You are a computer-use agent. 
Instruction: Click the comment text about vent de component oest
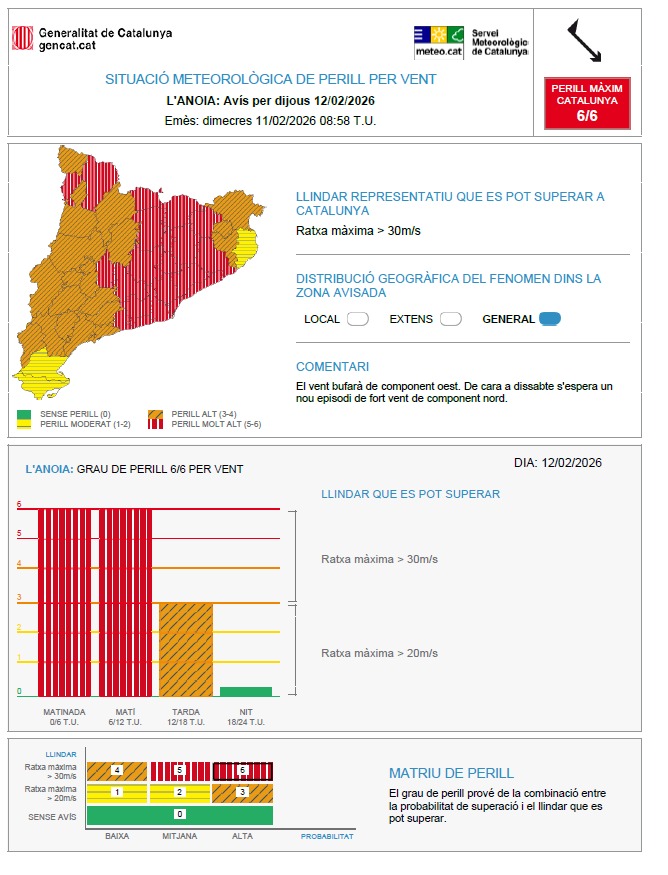[x=454, y=392]
